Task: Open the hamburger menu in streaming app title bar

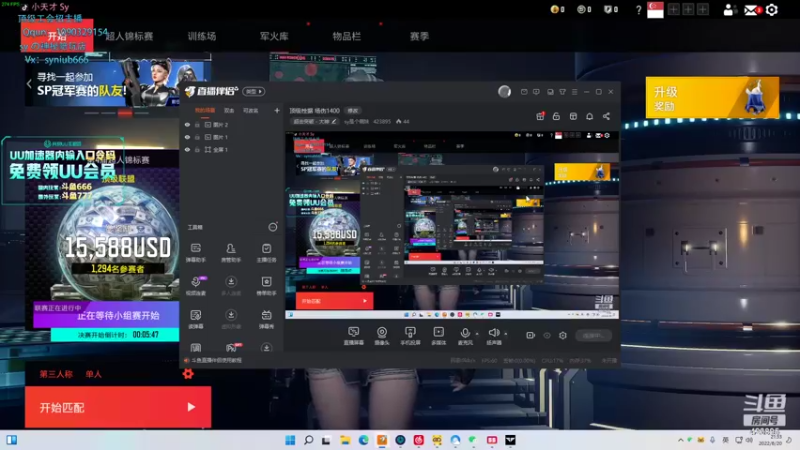Action: 574,92
